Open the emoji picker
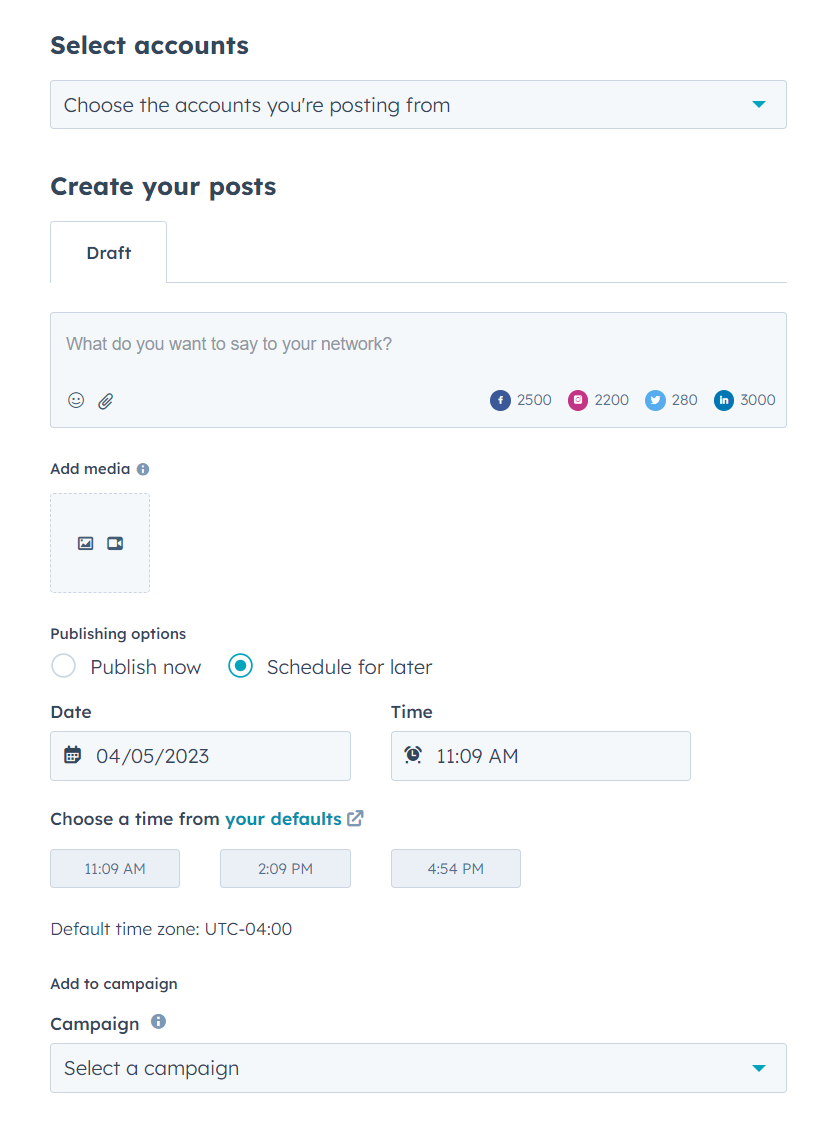 tap(75, 400)
